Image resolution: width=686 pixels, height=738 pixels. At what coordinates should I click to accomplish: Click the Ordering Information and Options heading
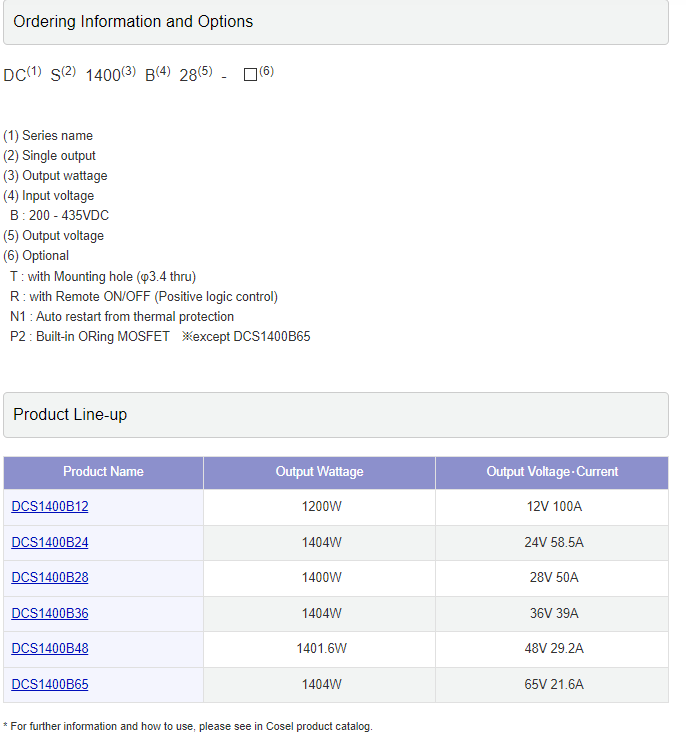[x=133, y=22]
